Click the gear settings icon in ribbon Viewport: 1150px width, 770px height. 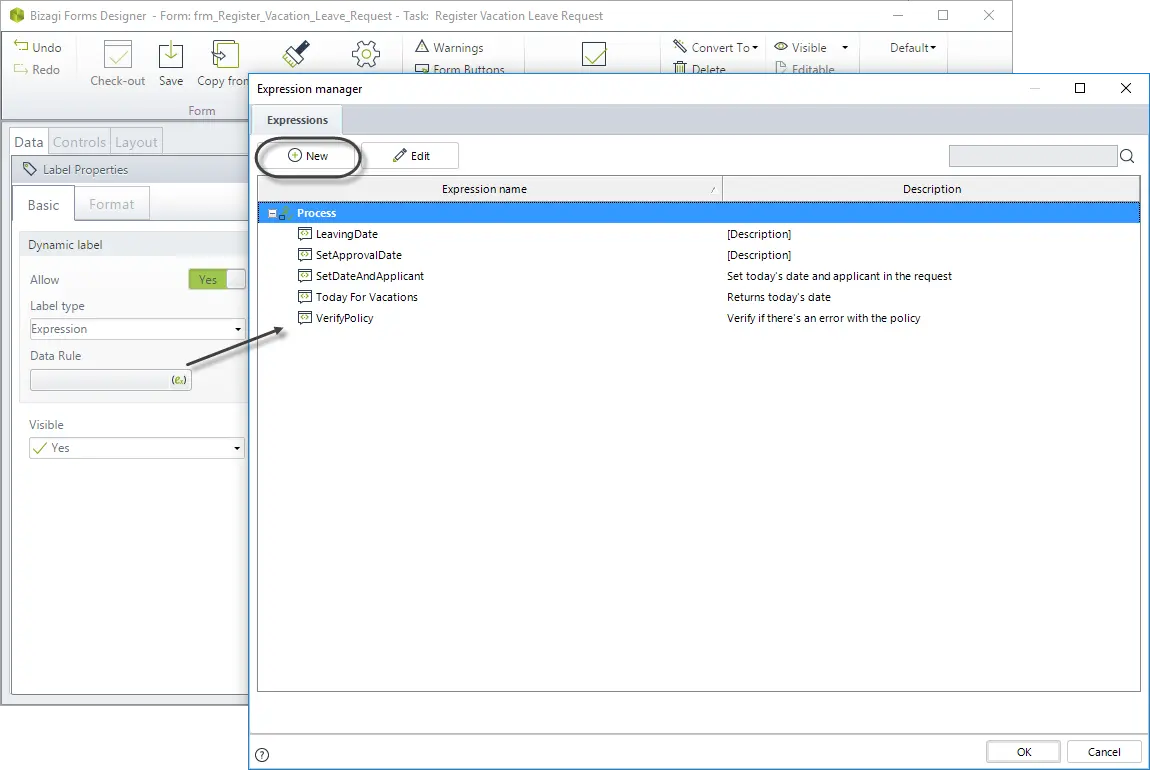365,54
